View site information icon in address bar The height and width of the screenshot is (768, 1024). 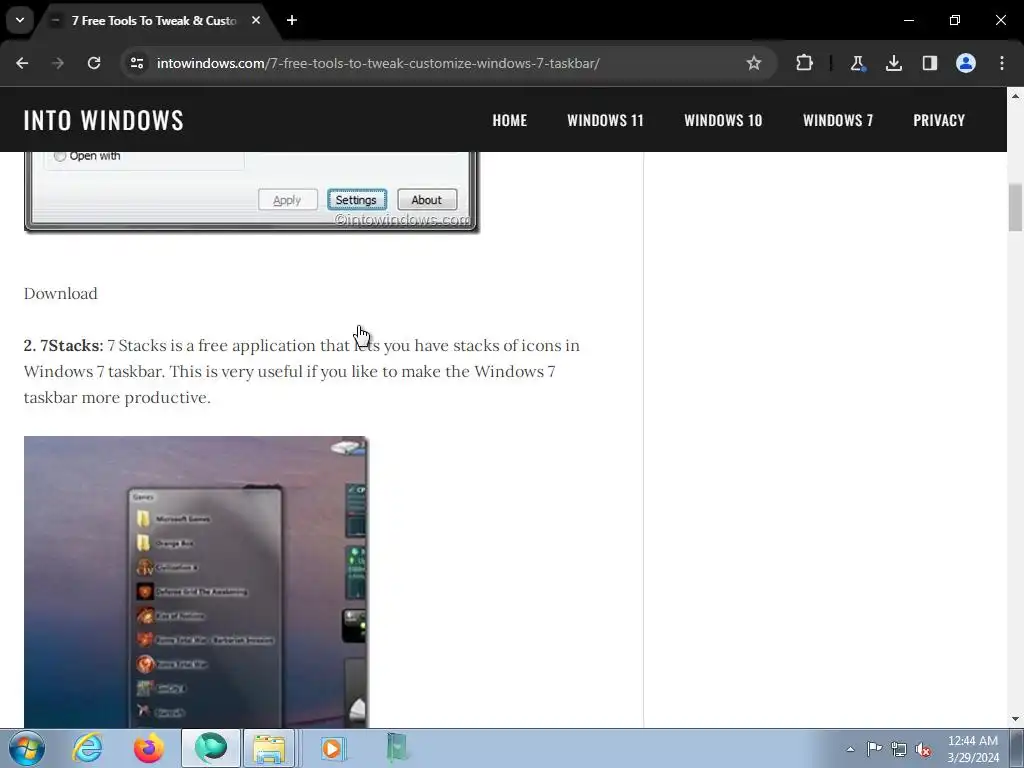(x=137, y=63)
